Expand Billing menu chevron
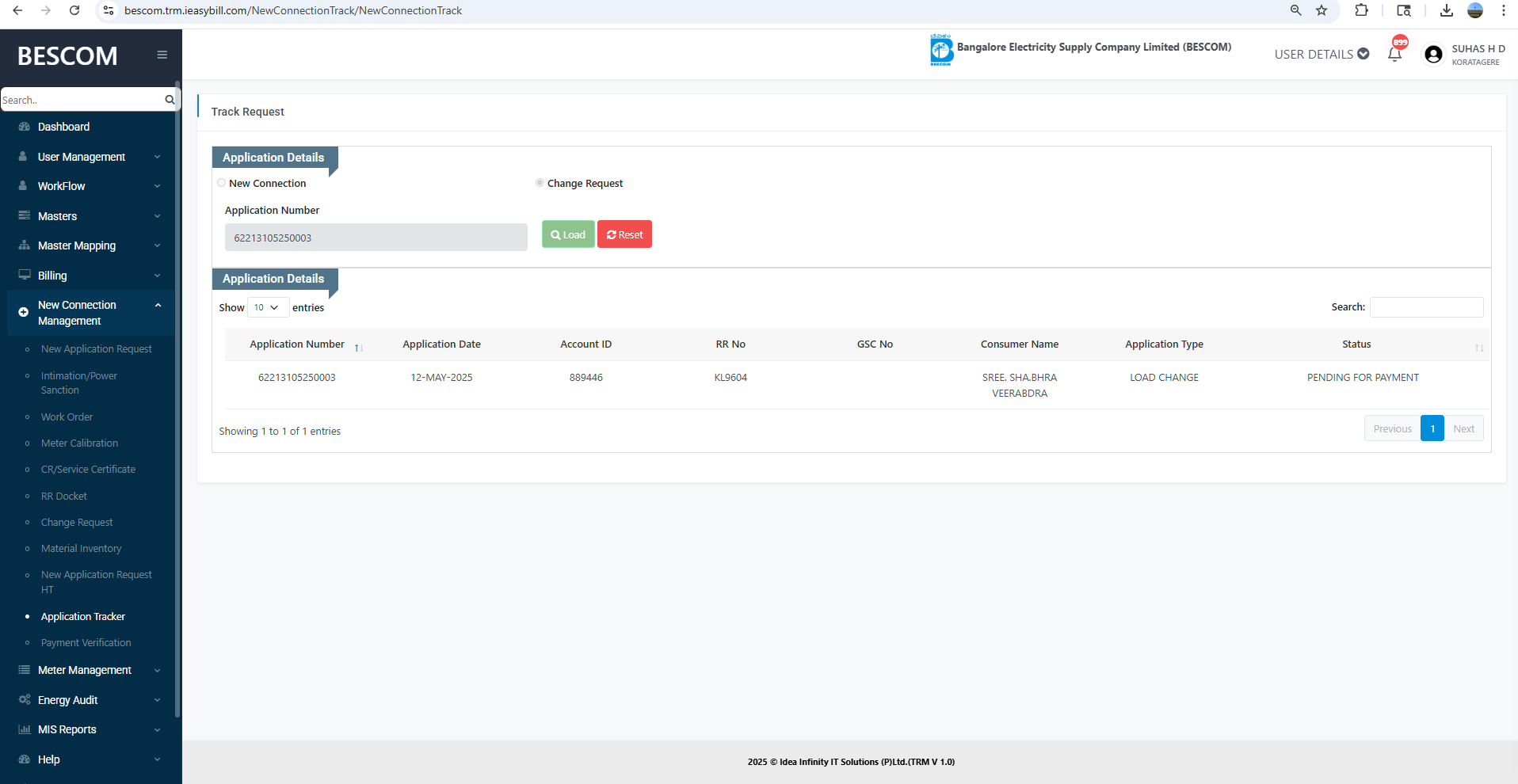This screenshot has height=784, width=1518. [x=157, y=276]
